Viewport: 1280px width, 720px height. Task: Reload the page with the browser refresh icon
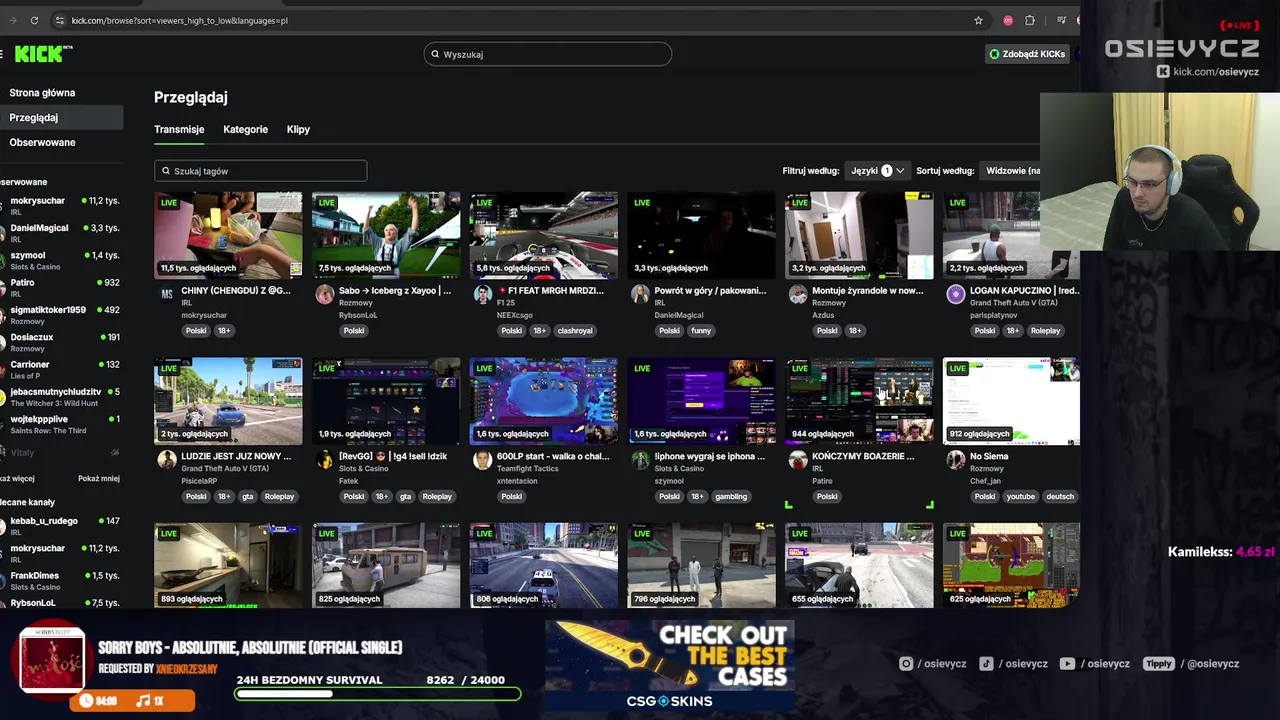click(x=34, y=20)
